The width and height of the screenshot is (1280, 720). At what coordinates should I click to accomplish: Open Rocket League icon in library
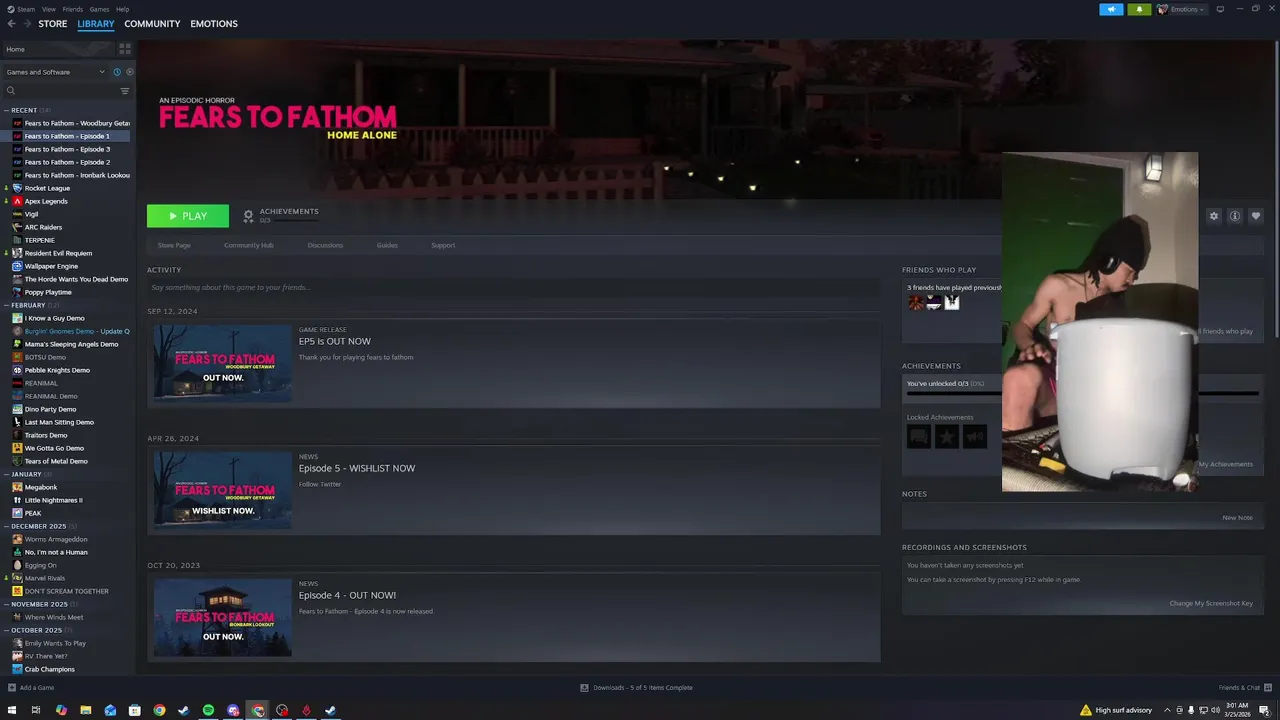click(x=17, y=188)
